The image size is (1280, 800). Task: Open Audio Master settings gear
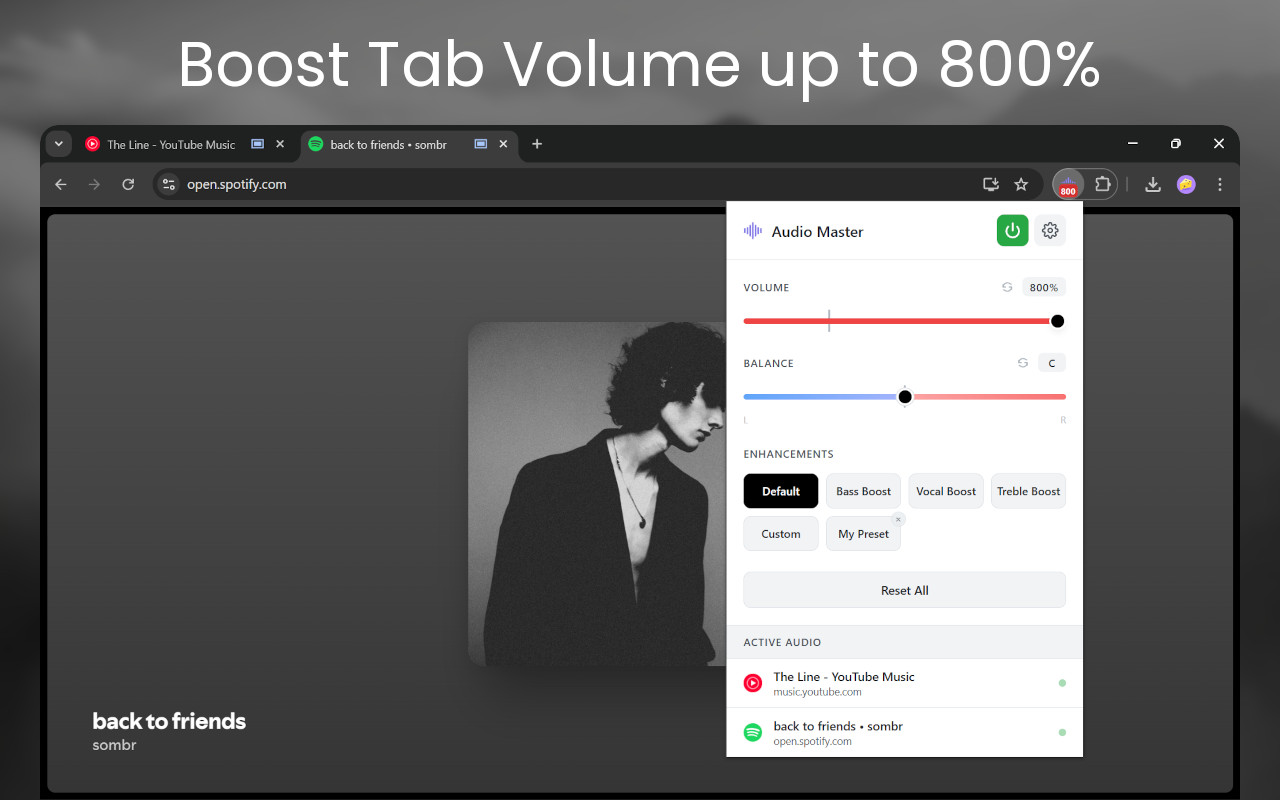coord(1050,231)
